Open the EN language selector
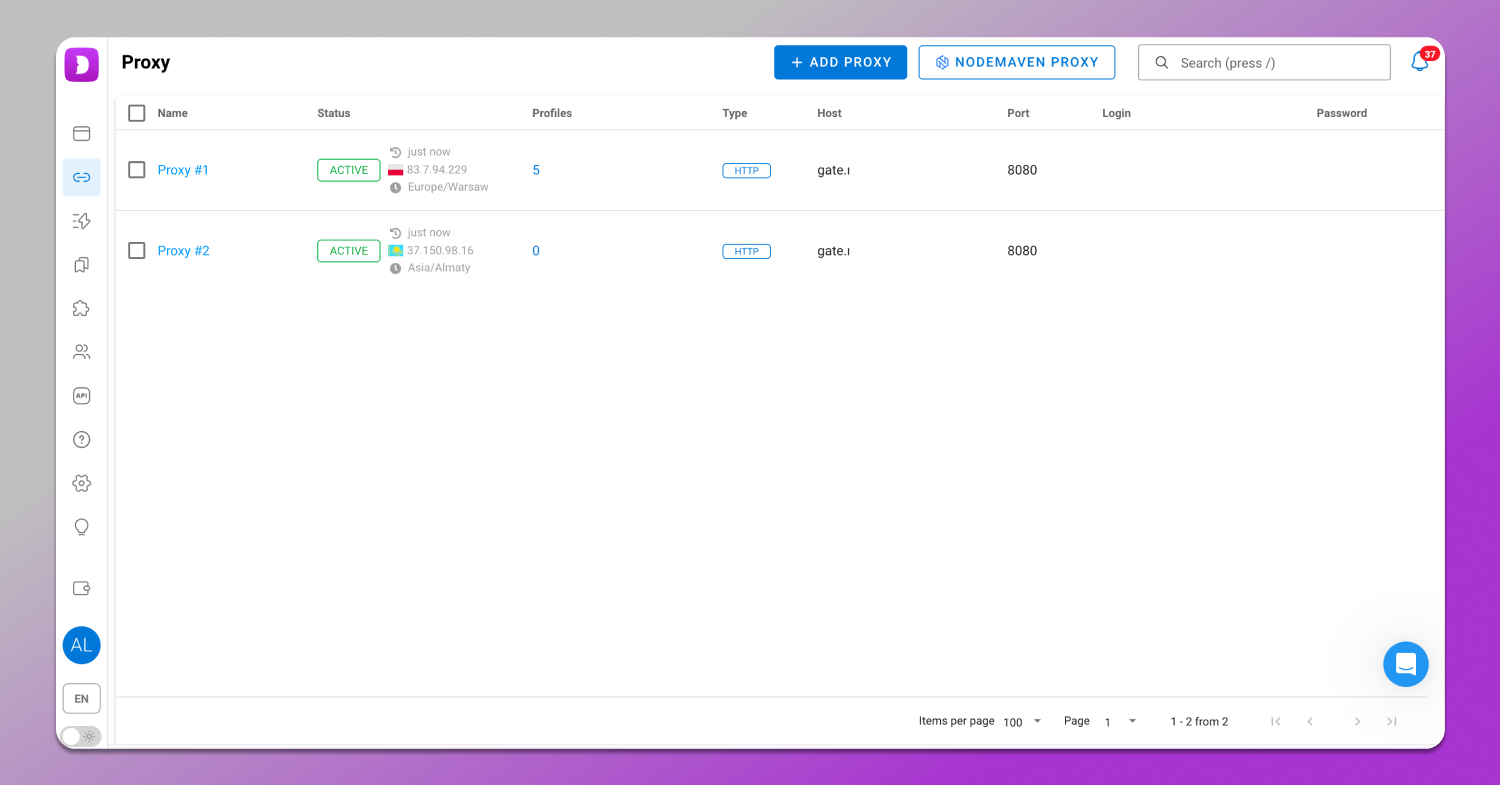 pyautogui.click(x=82, y=699)
